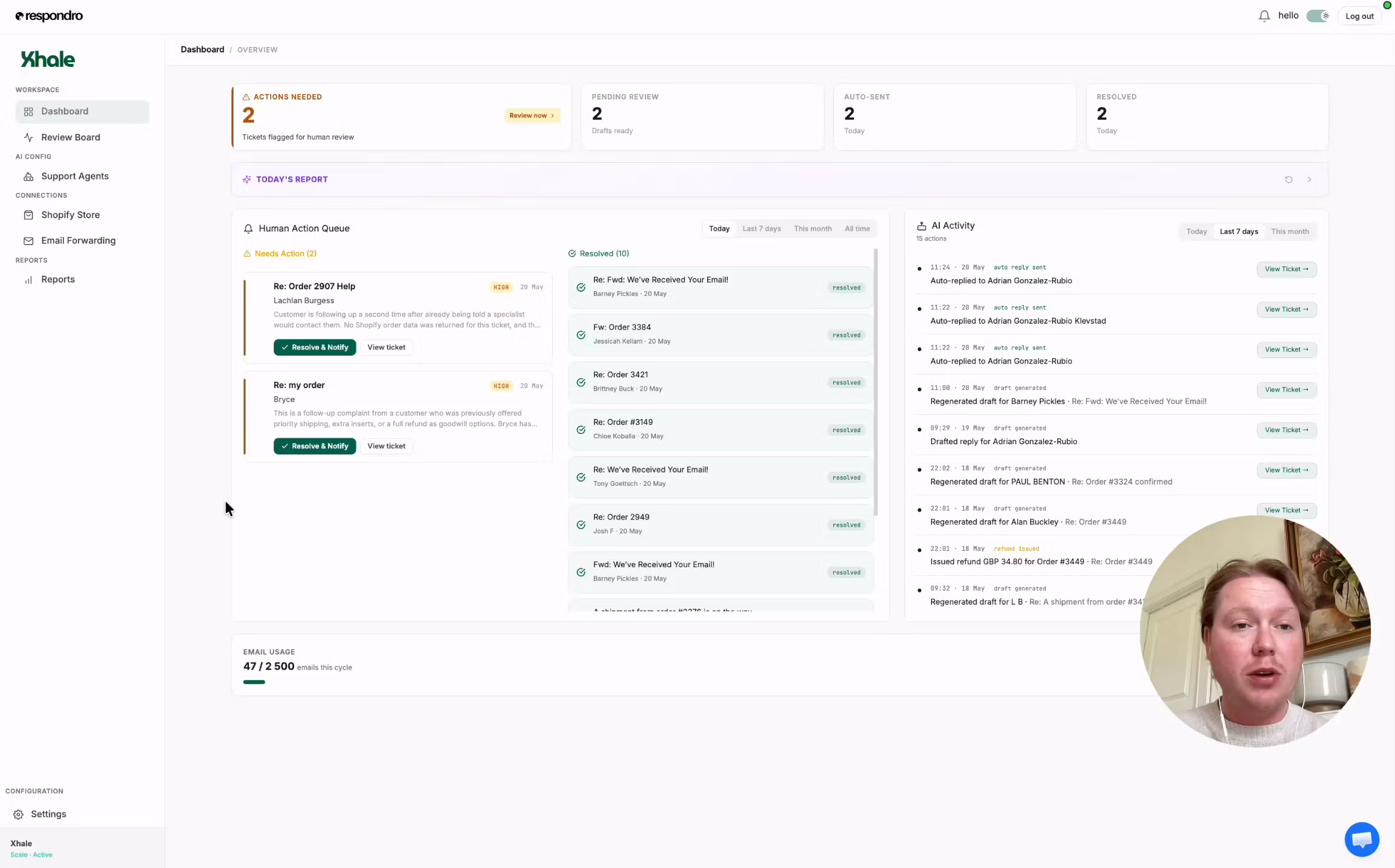Open resolved ticket Re: Order 3421
Viewport: 1395px width, 868px height.
coord(720,382)
